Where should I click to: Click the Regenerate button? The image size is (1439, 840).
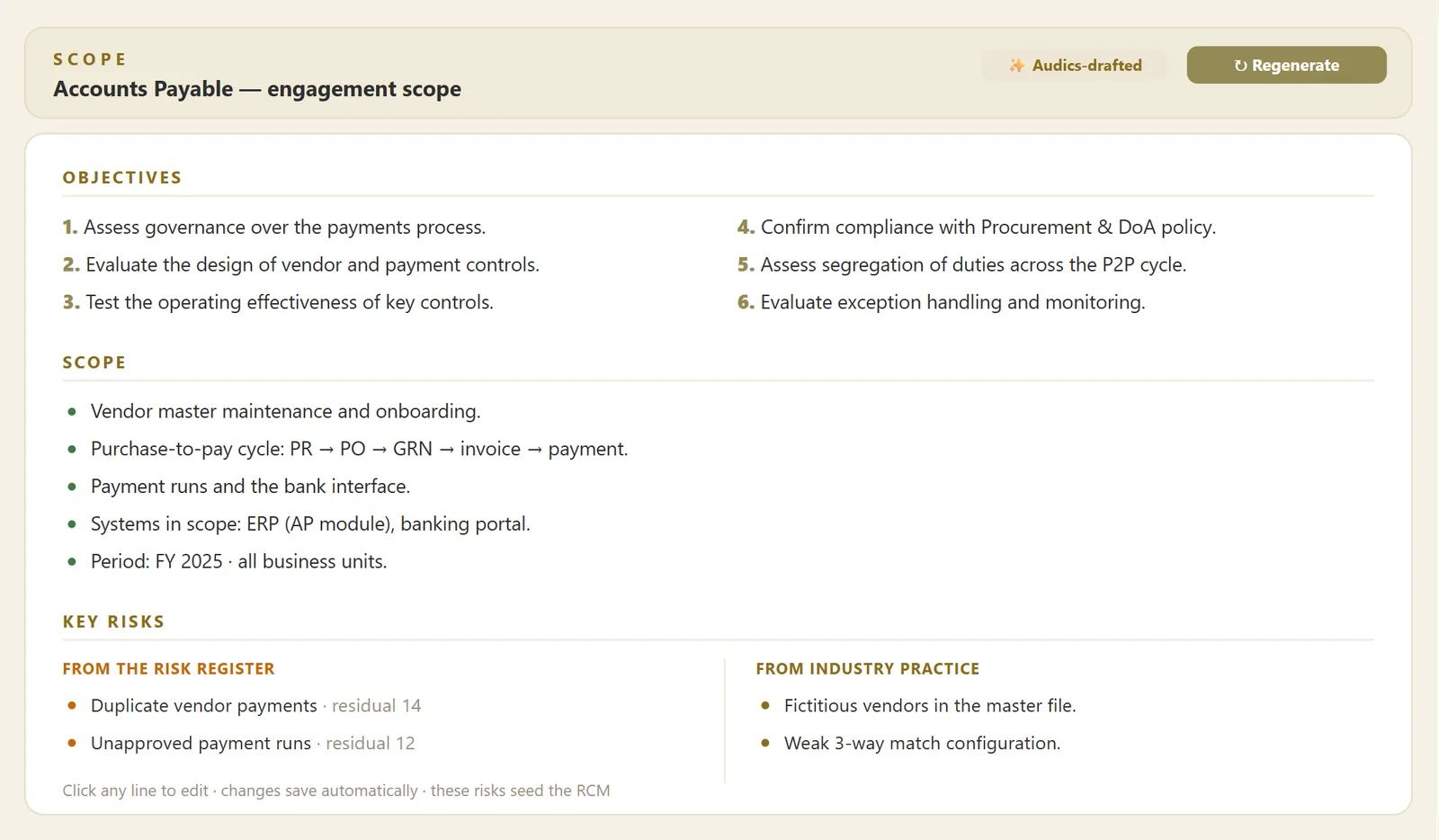pyautogui.click(x=1286, y=65)
